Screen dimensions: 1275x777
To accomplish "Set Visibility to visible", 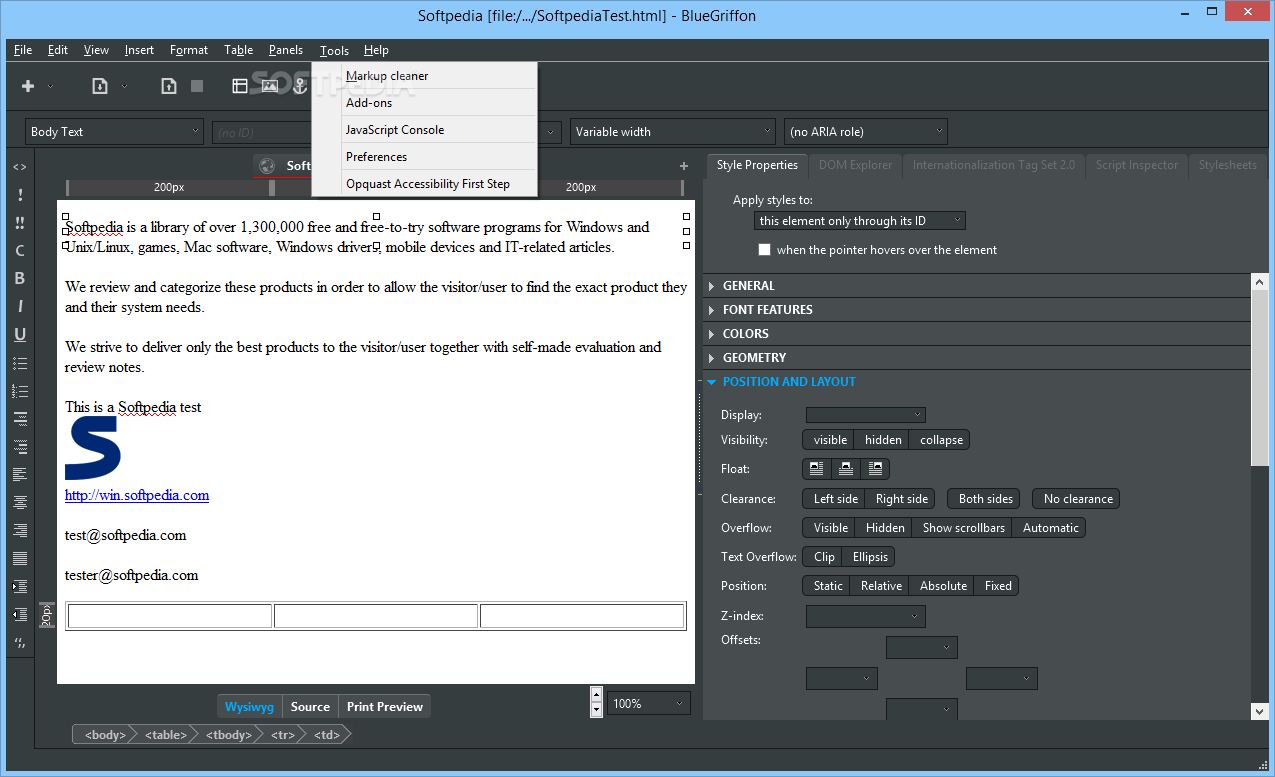I will (x=829, y=440).
